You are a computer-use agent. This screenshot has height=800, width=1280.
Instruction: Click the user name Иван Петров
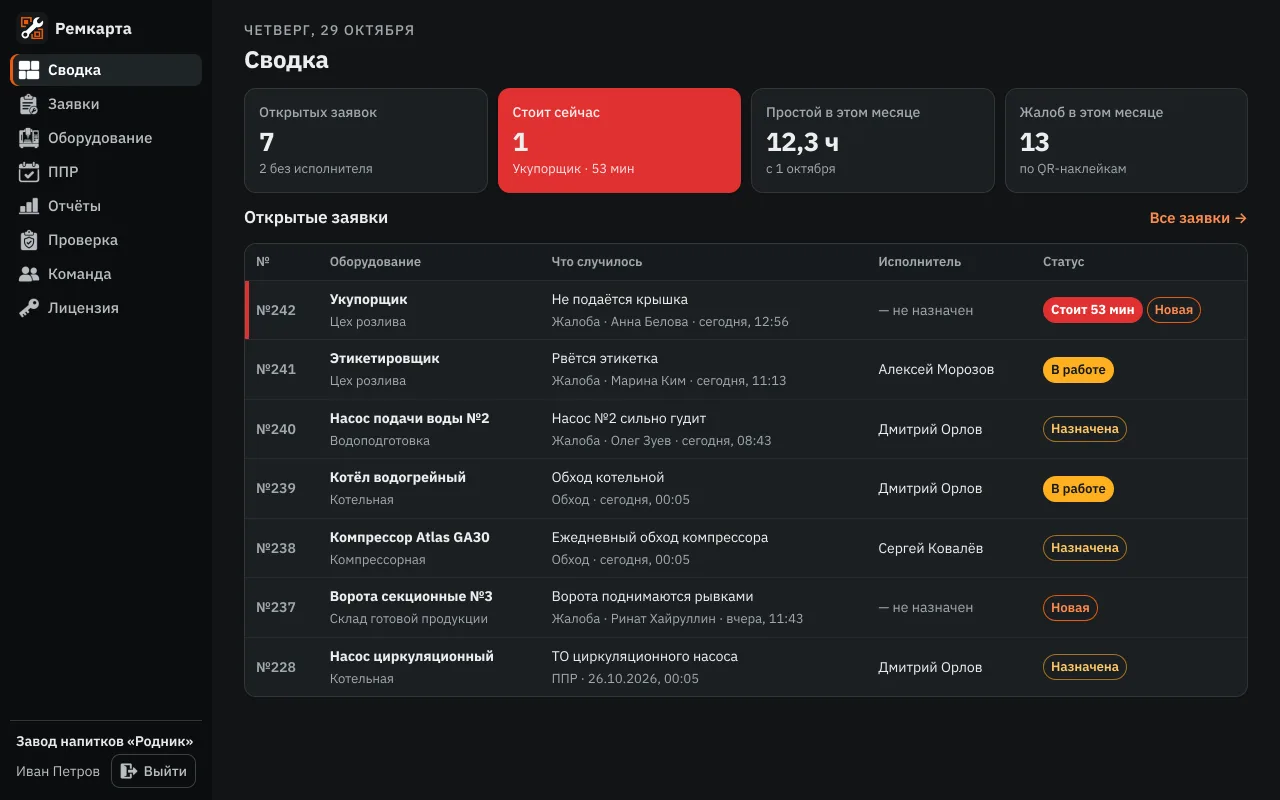point(58,772)
